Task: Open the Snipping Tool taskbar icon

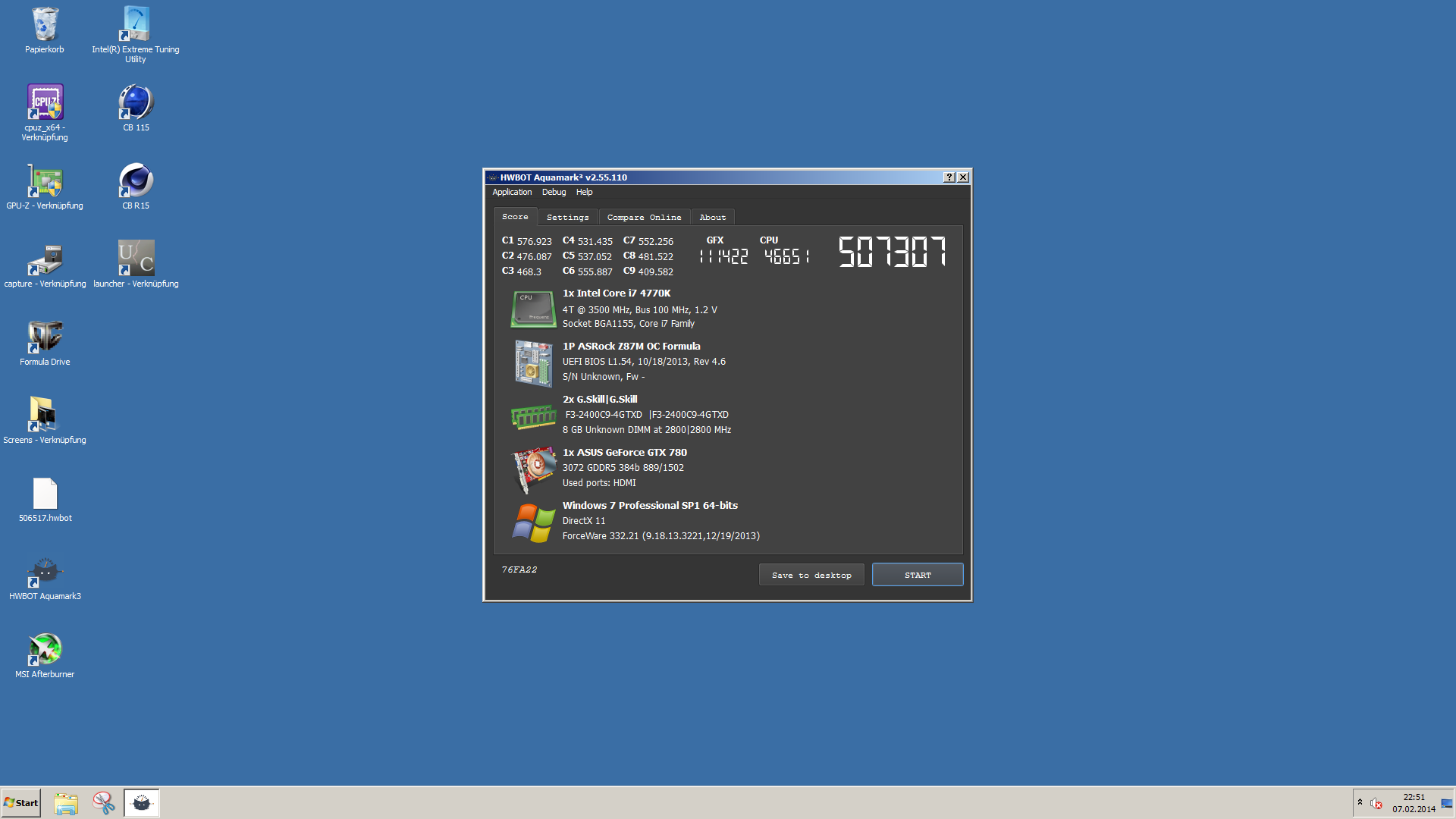Action: [x=103, y=803]
